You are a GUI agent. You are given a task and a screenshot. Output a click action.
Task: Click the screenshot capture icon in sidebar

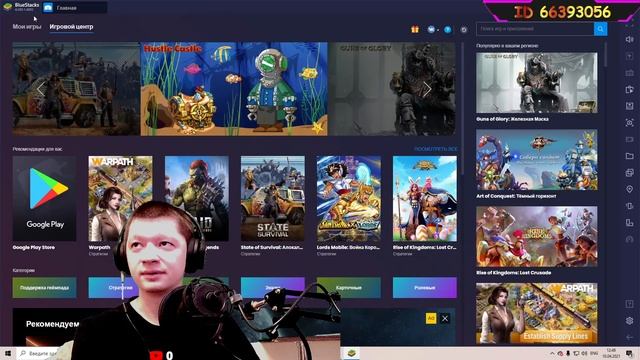629,122
